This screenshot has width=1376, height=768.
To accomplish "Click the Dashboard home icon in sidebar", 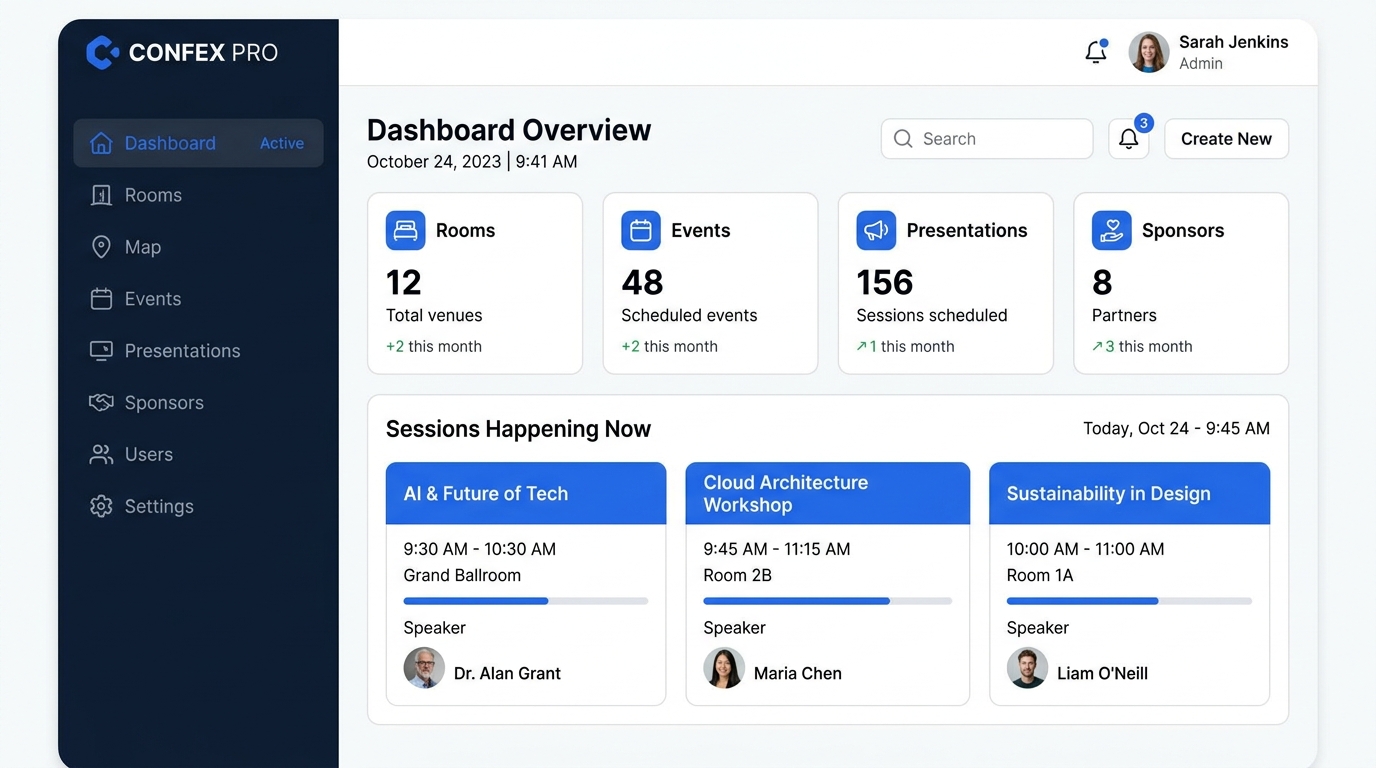I will click(101, 143).
